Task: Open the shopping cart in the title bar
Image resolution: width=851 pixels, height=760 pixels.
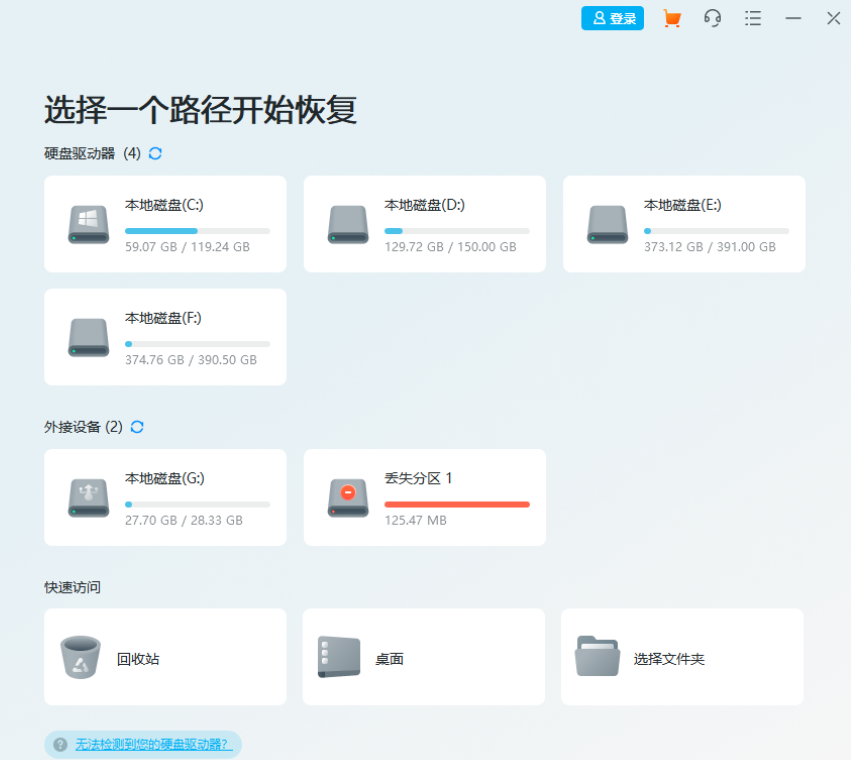Action: point(672,18)
